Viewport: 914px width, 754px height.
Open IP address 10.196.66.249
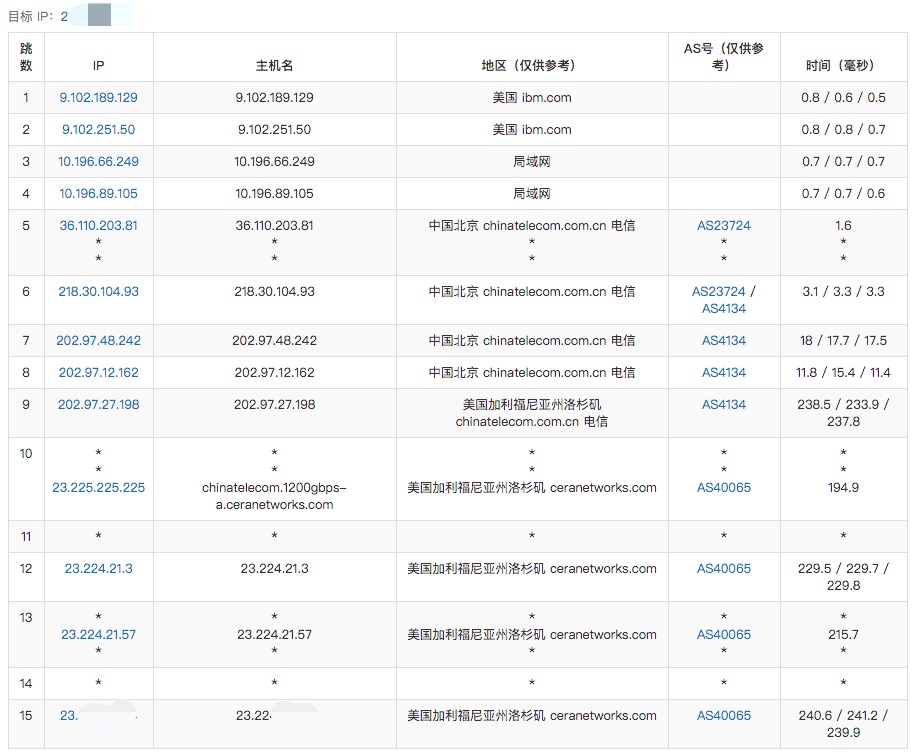click(x=98, y=162)
